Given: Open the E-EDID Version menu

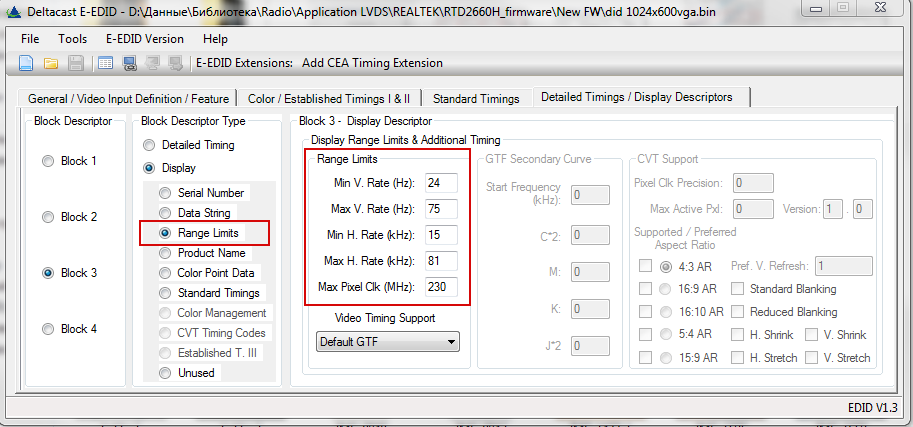Looking at the screenshot, I should pos(144,39).
